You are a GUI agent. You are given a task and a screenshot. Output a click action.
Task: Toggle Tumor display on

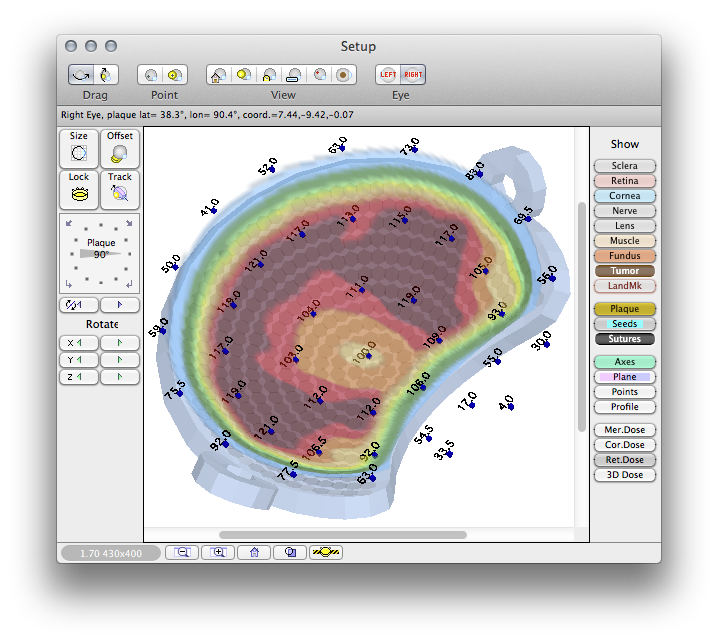coord(624,271)
